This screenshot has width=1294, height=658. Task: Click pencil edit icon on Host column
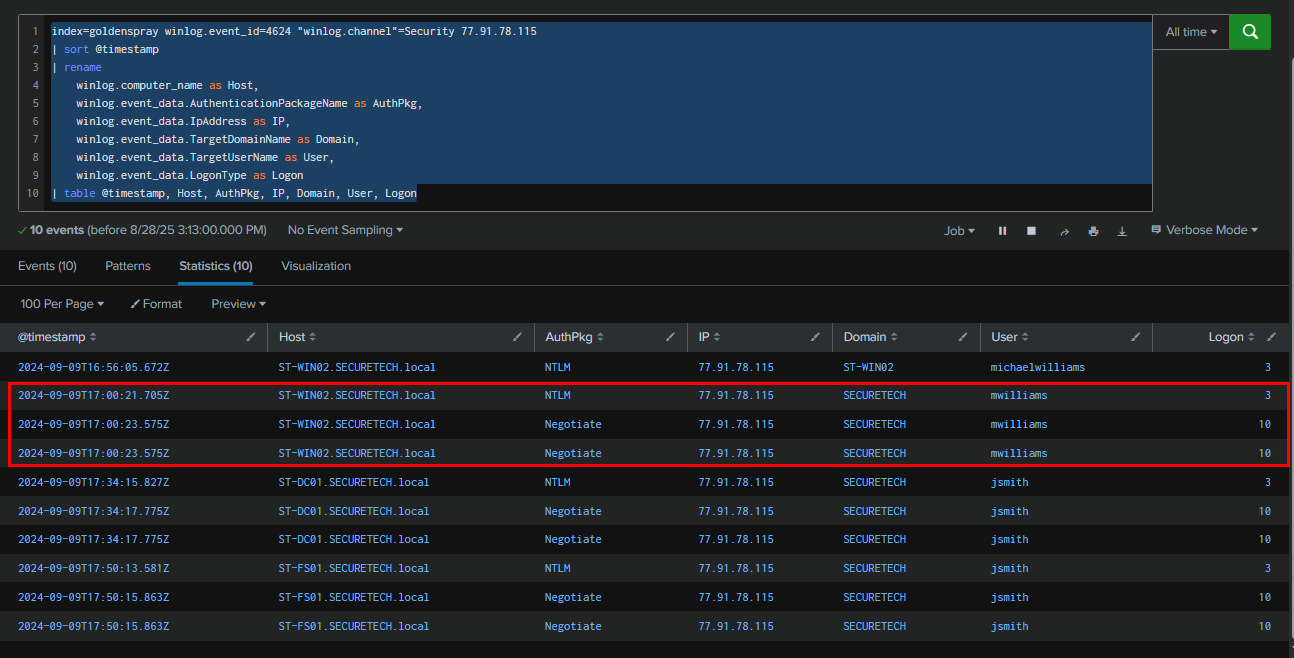517,338
